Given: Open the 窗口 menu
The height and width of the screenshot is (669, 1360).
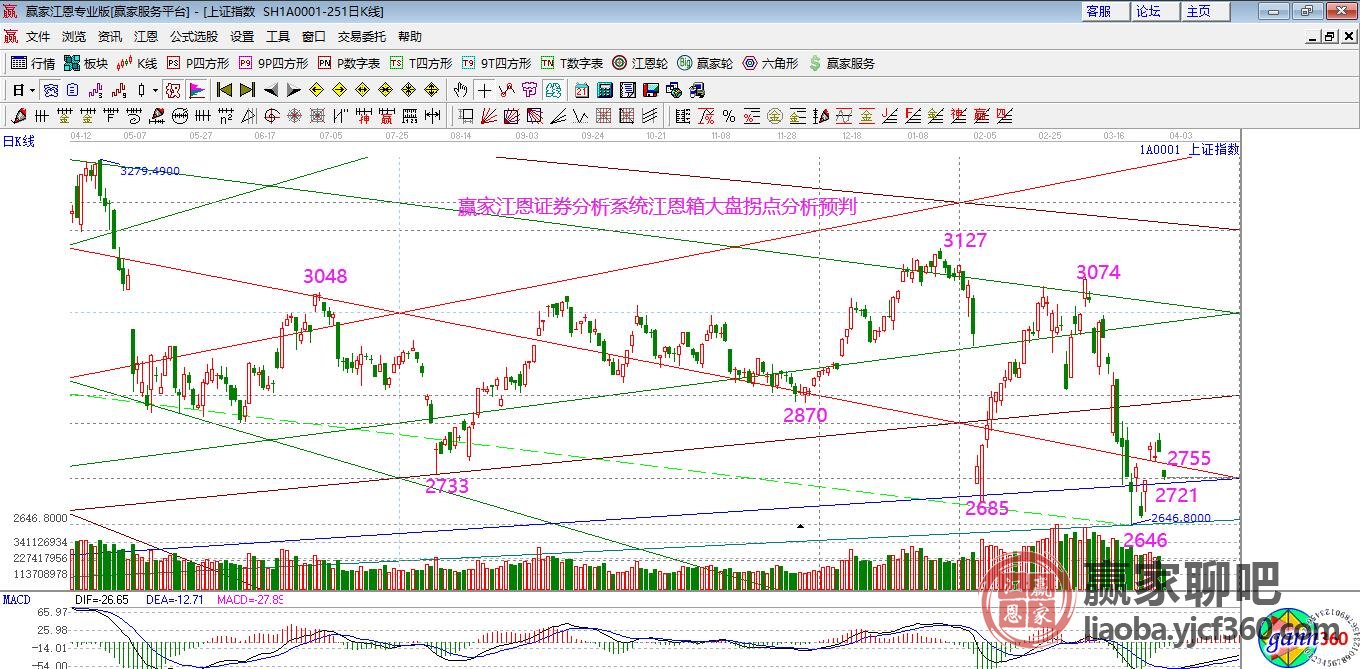Looking at the screenshot, I should click(x=314, y=37).
